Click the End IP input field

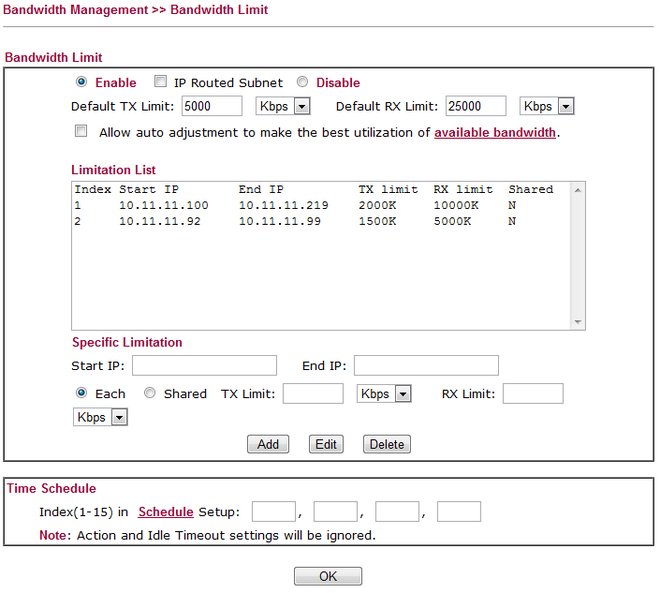pyautogui.click(x=426, y=366)
